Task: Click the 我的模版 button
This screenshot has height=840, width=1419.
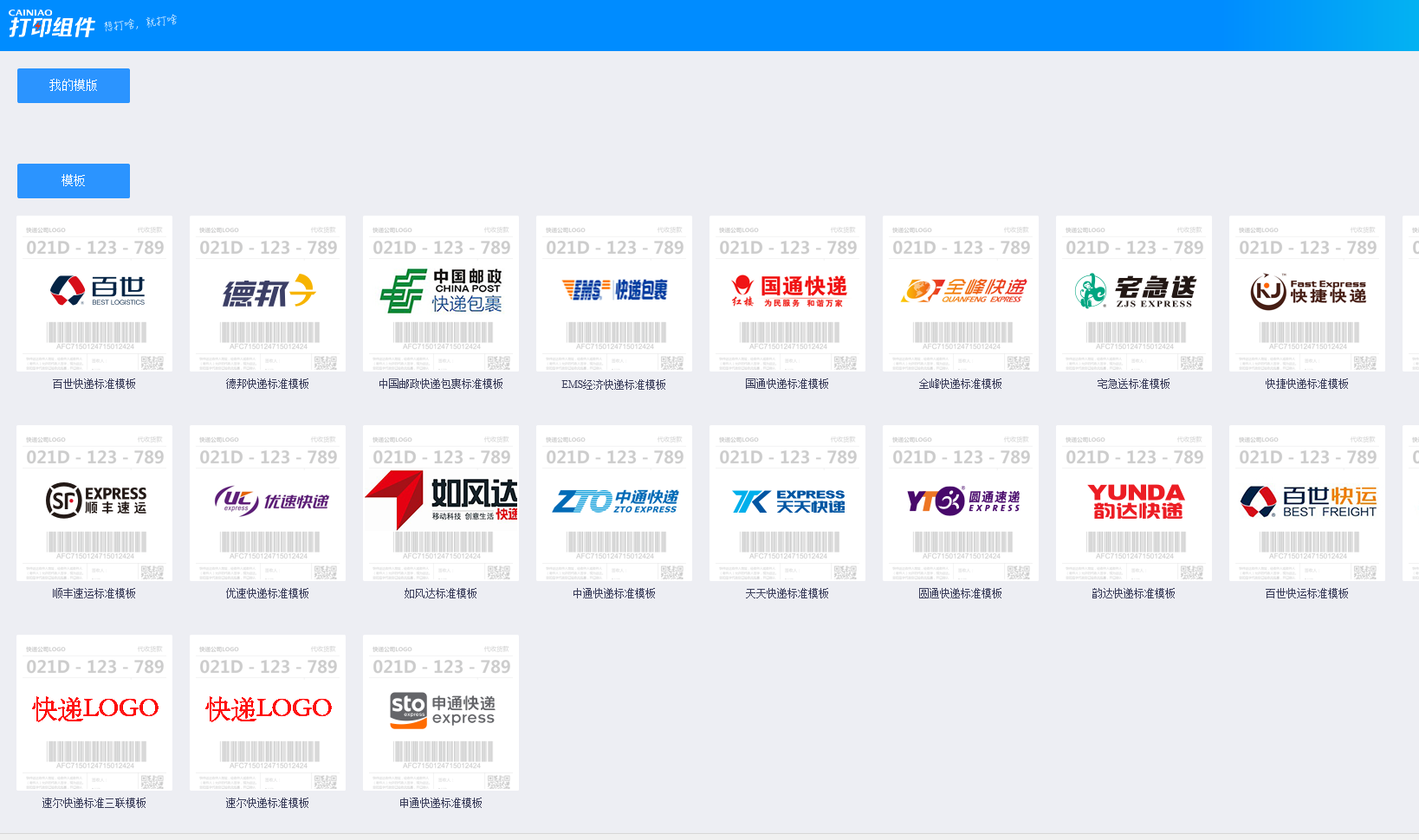Action: (74, 86)
